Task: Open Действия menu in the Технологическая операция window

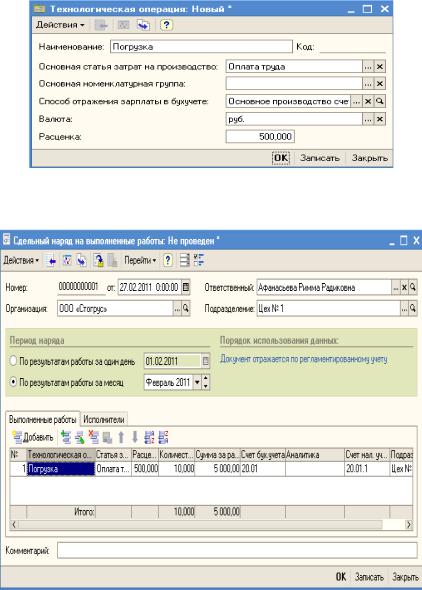Action: 60,25
